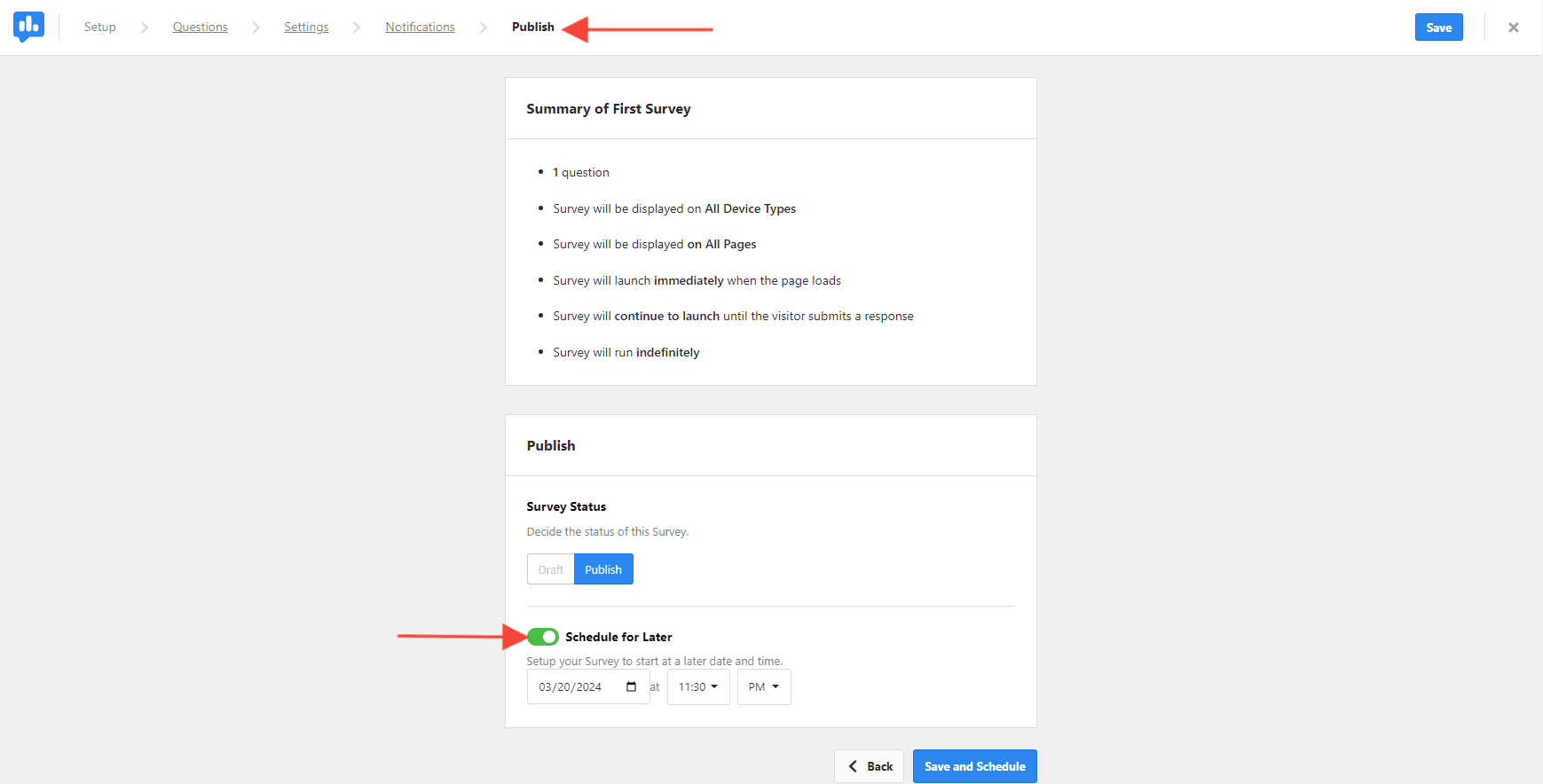Disable the Schedule for Later toggle
The image size is (1543, 784).
[x=543, y=637]
